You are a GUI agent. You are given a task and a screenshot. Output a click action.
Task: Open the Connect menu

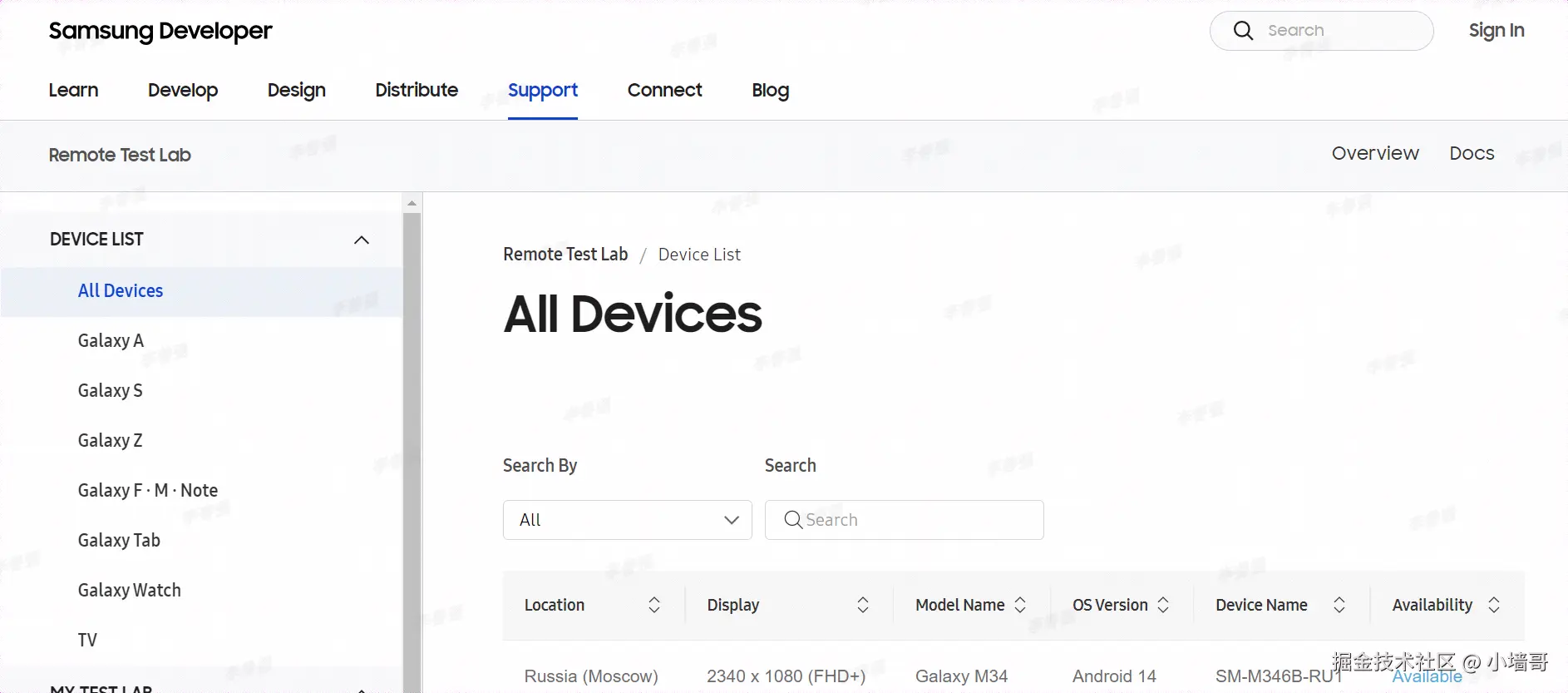coord(665,90)
